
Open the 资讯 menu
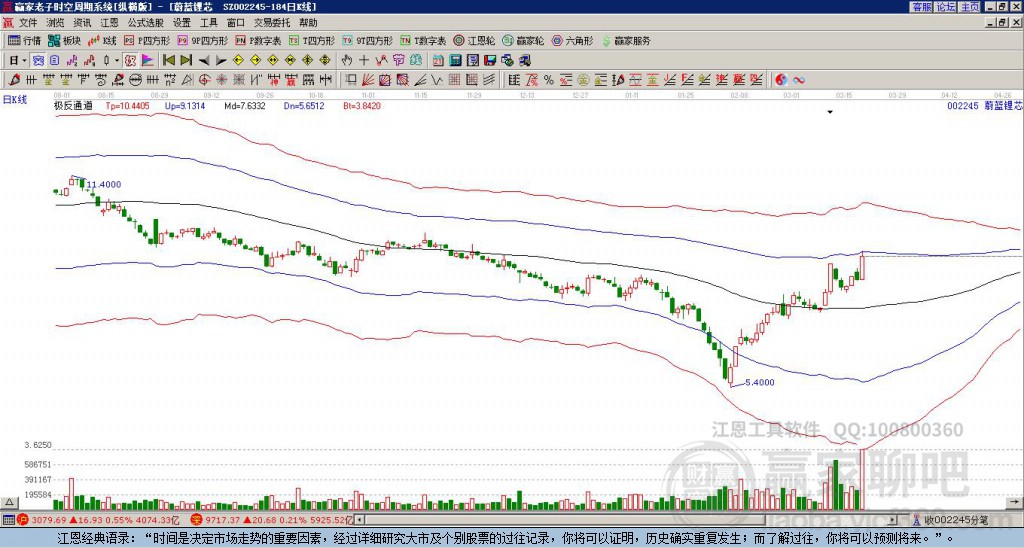82,23
